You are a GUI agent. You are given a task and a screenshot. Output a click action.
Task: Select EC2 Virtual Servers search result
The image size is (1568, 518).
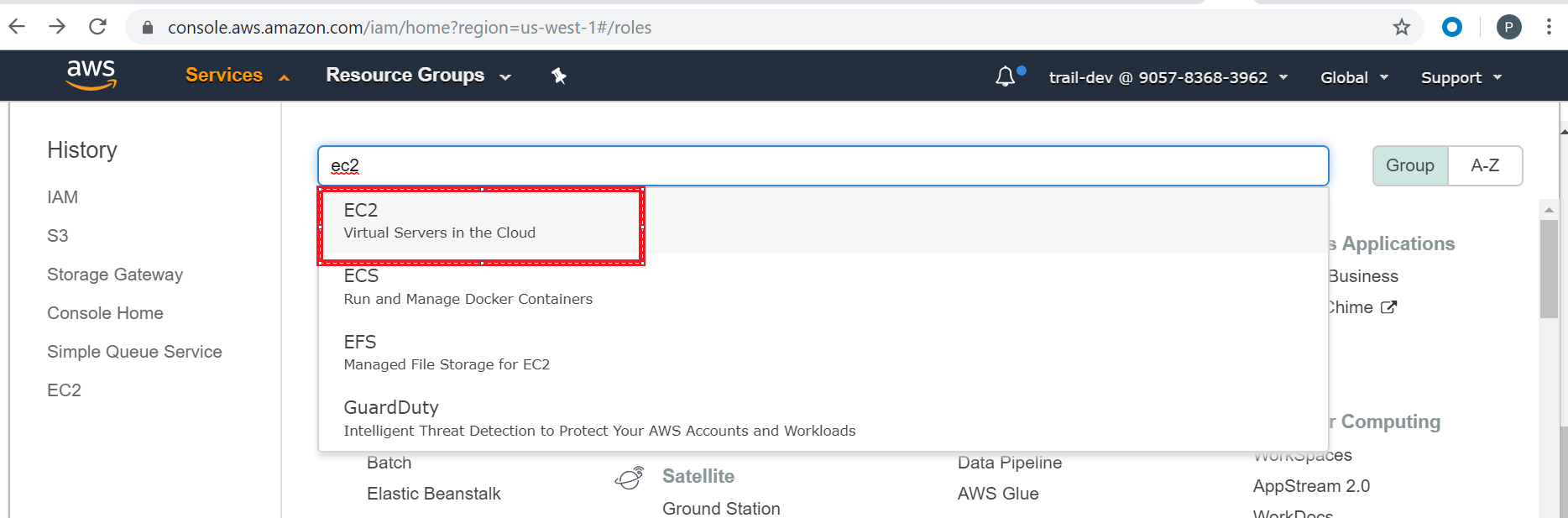tap(439, 221)
